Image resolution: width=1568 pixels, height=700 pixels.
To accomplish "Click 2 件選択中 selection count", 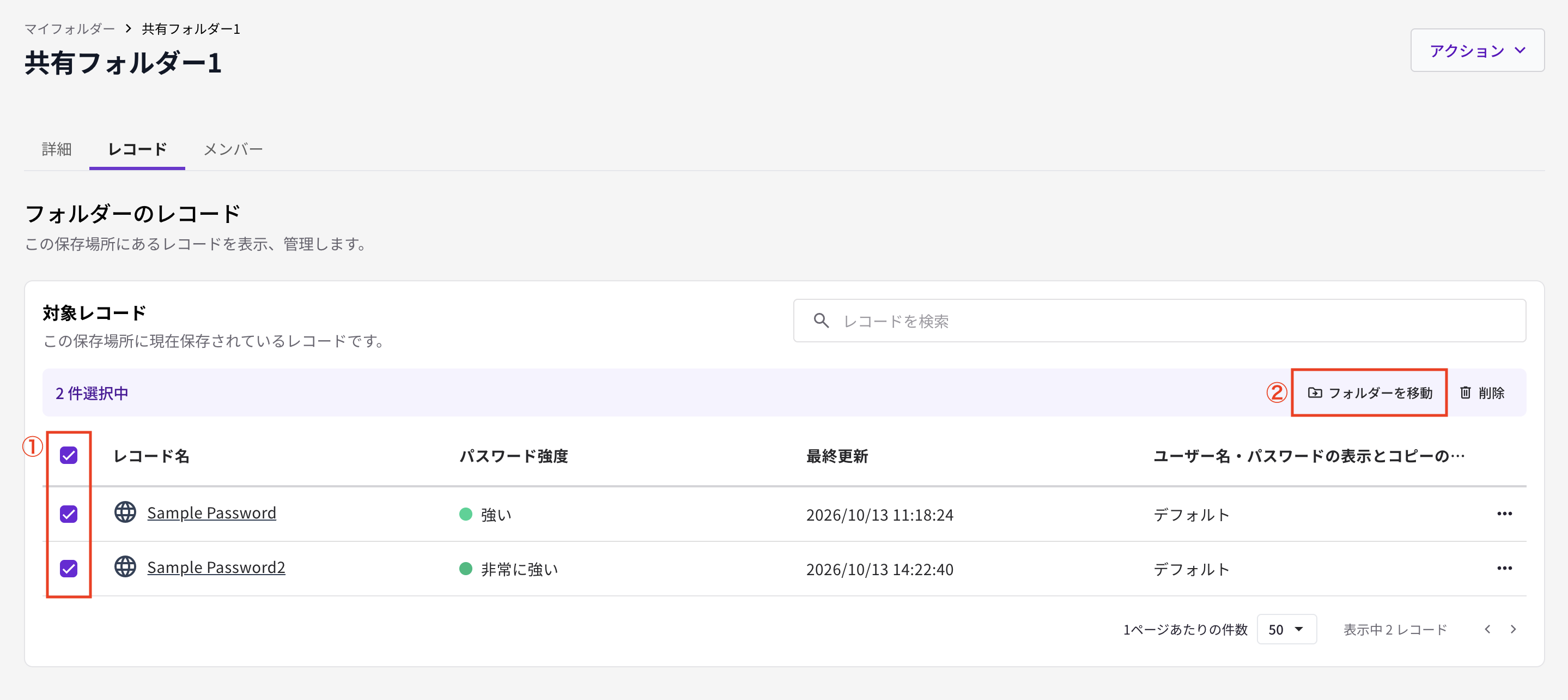I will (x=92, y=393).
